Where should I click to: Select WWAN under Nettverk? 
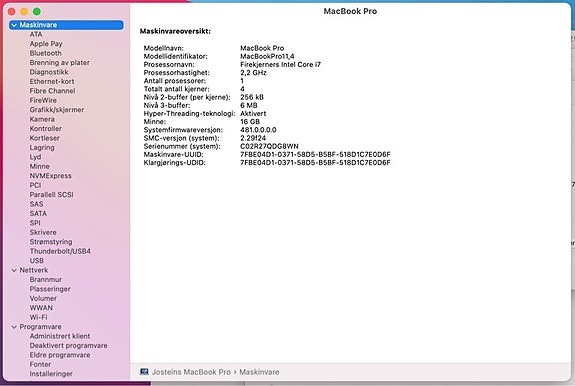(41, 308)
